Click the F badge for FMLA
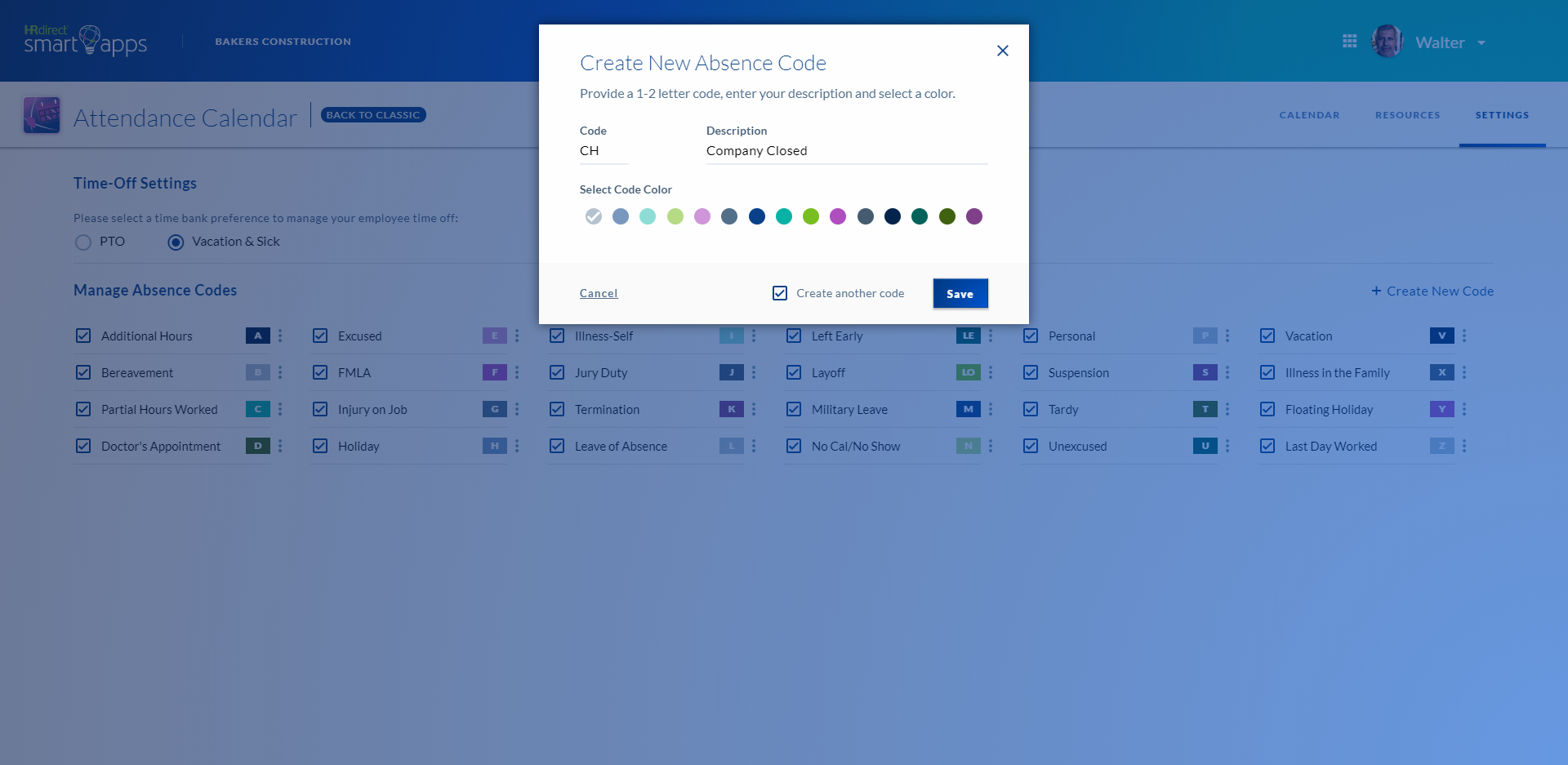This screenshot has width=1568, height=765. pos(495,372)
